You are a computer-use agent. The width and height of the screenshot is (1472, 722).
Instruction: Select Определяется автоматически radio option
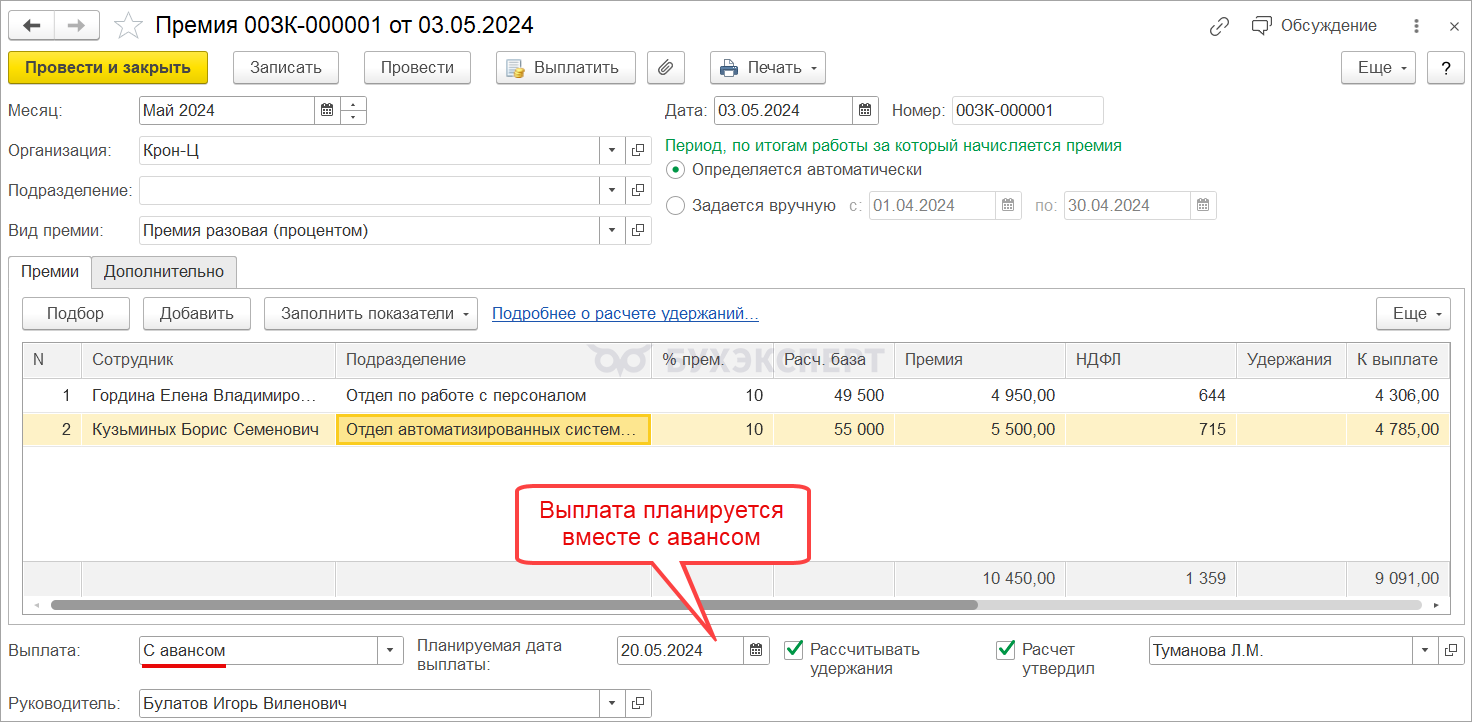(676, 170)
